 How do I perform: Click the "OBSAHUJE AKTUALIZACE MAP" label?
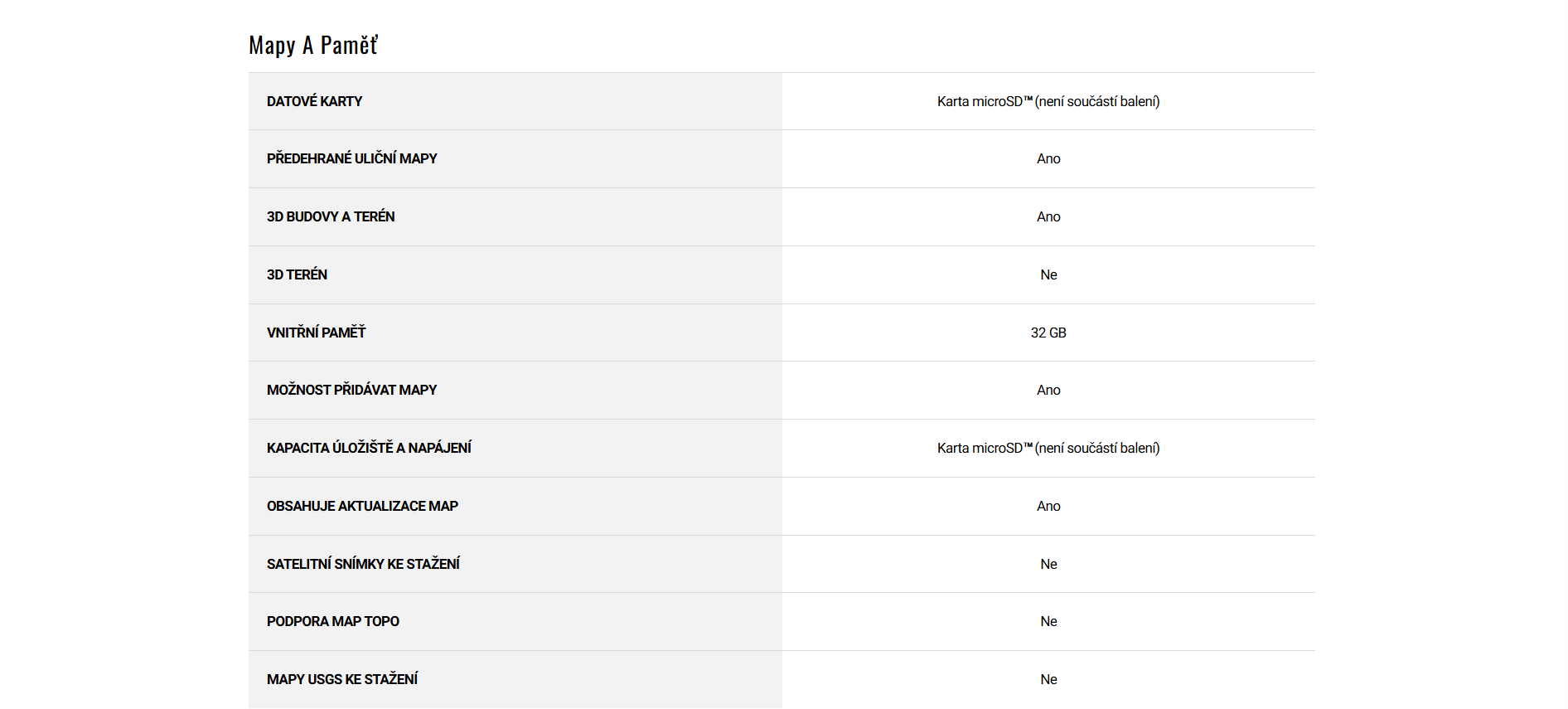point(362,506)
